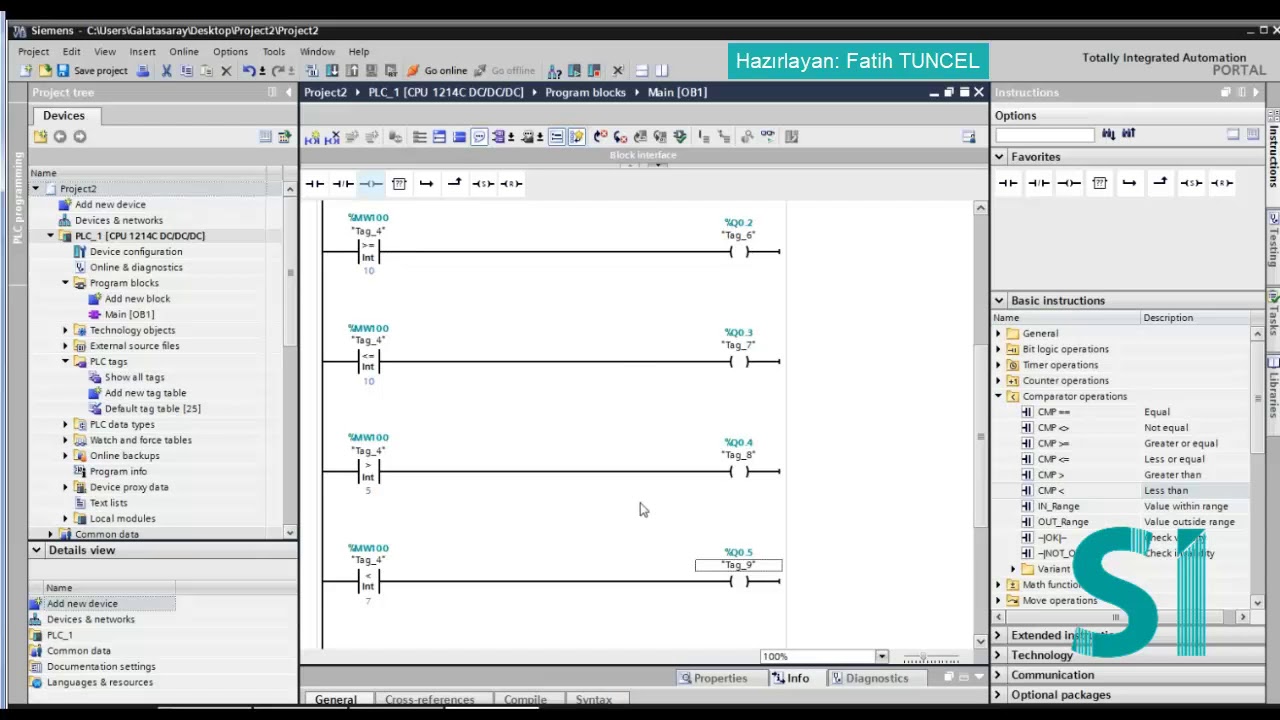This screenshot has width=1280, height=720.
Task: Open Main [OB1] in project tree
Action: (x=129, y=314)
